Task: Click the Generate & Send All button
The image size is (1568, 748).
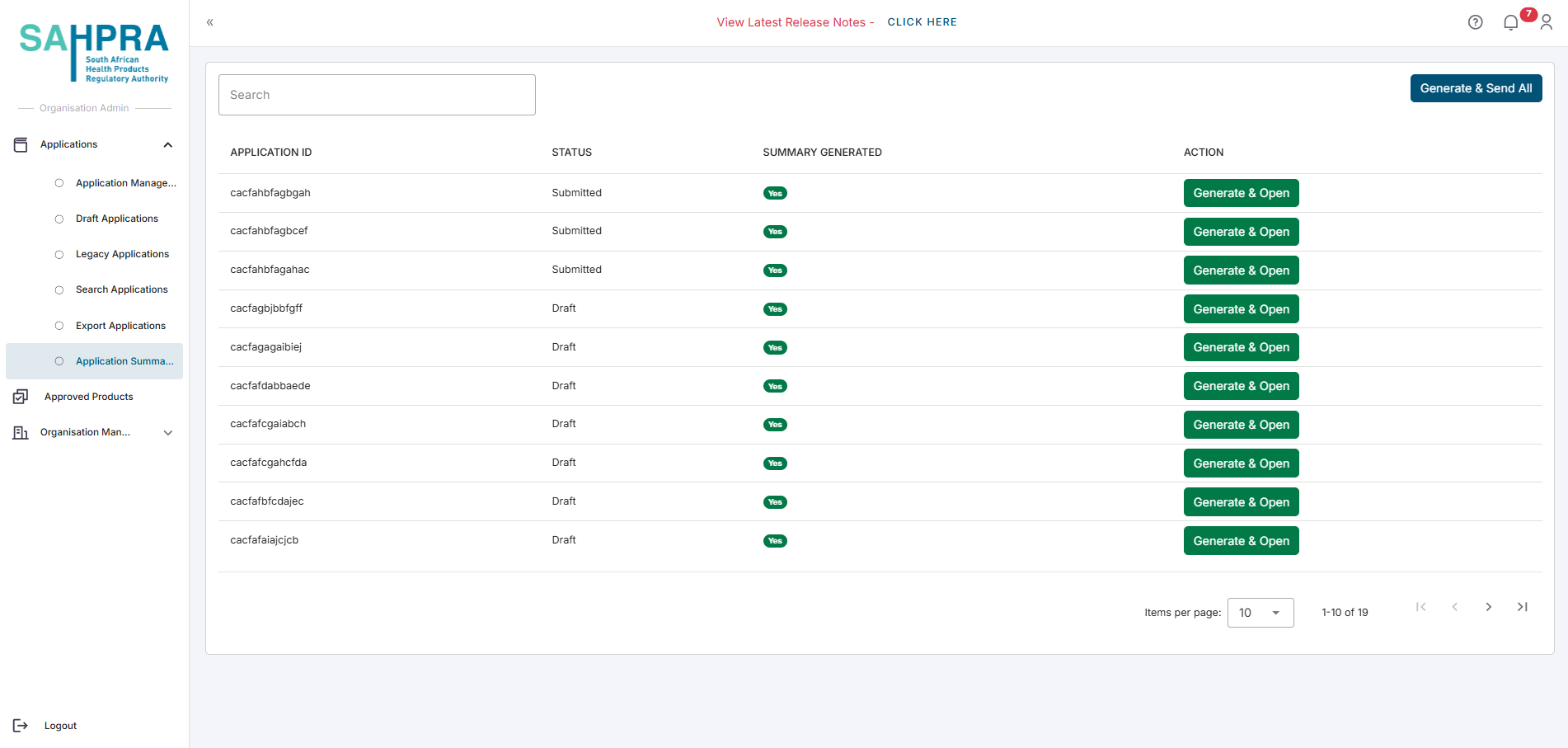Action: pyautogui.click(x=1475, y=88)
